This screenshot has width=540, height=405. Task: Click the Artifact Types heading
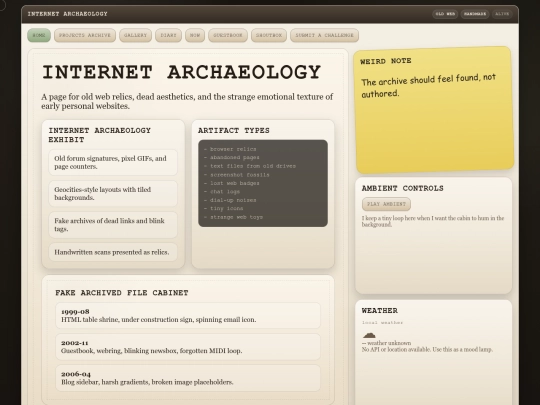[233, 131]
